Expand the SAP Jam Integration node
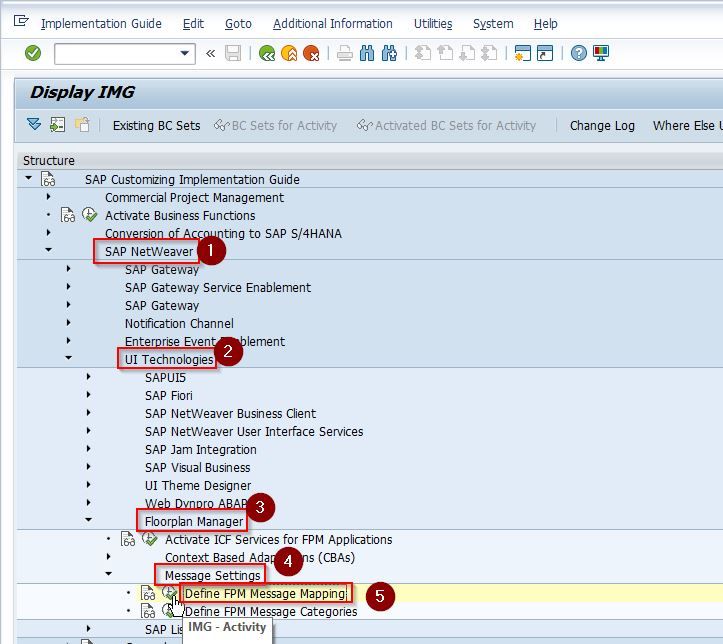 tap(89, 448)
